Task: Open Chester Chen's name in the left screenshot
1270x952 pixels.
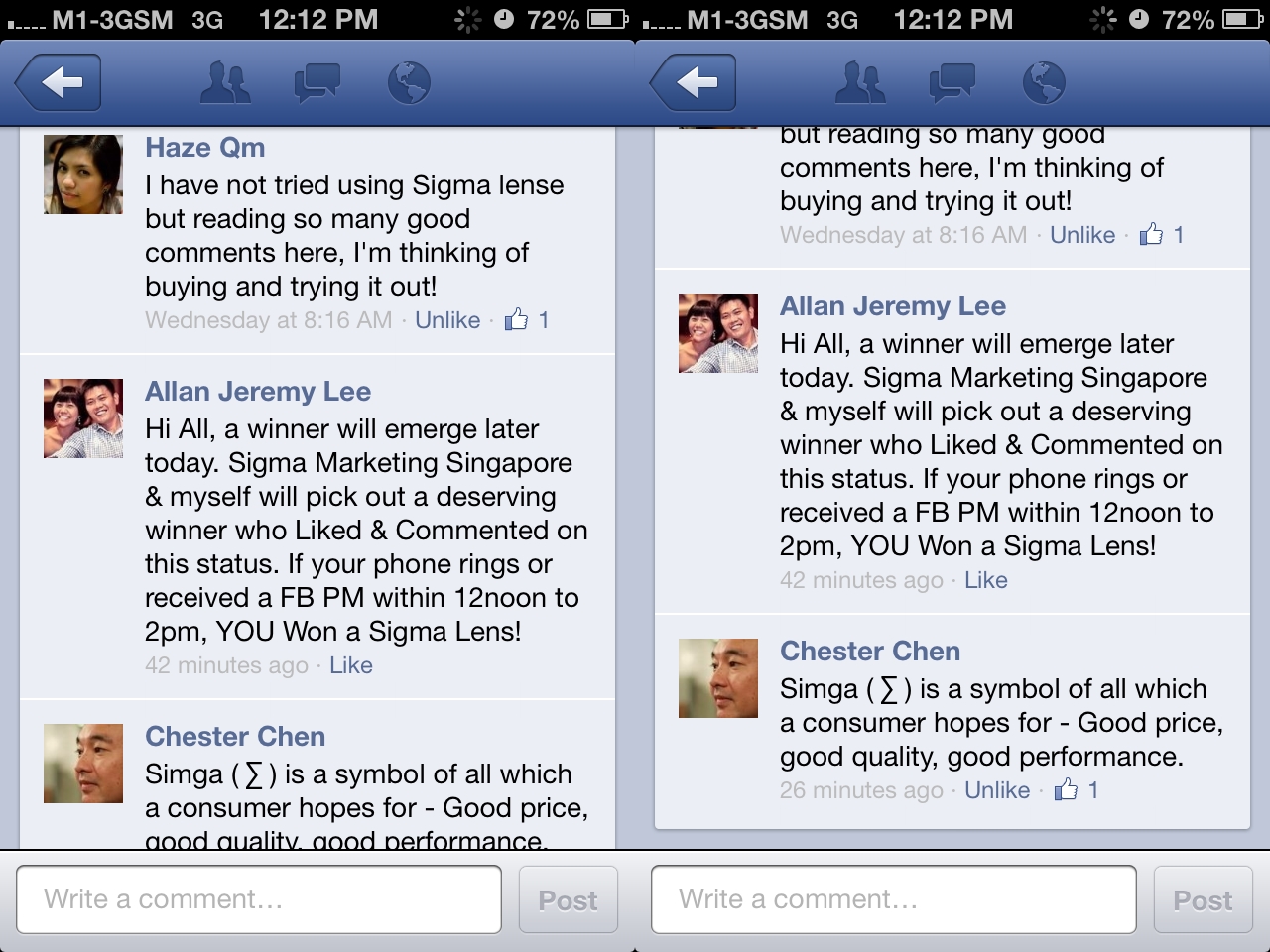Action: [x=235, y=737]
